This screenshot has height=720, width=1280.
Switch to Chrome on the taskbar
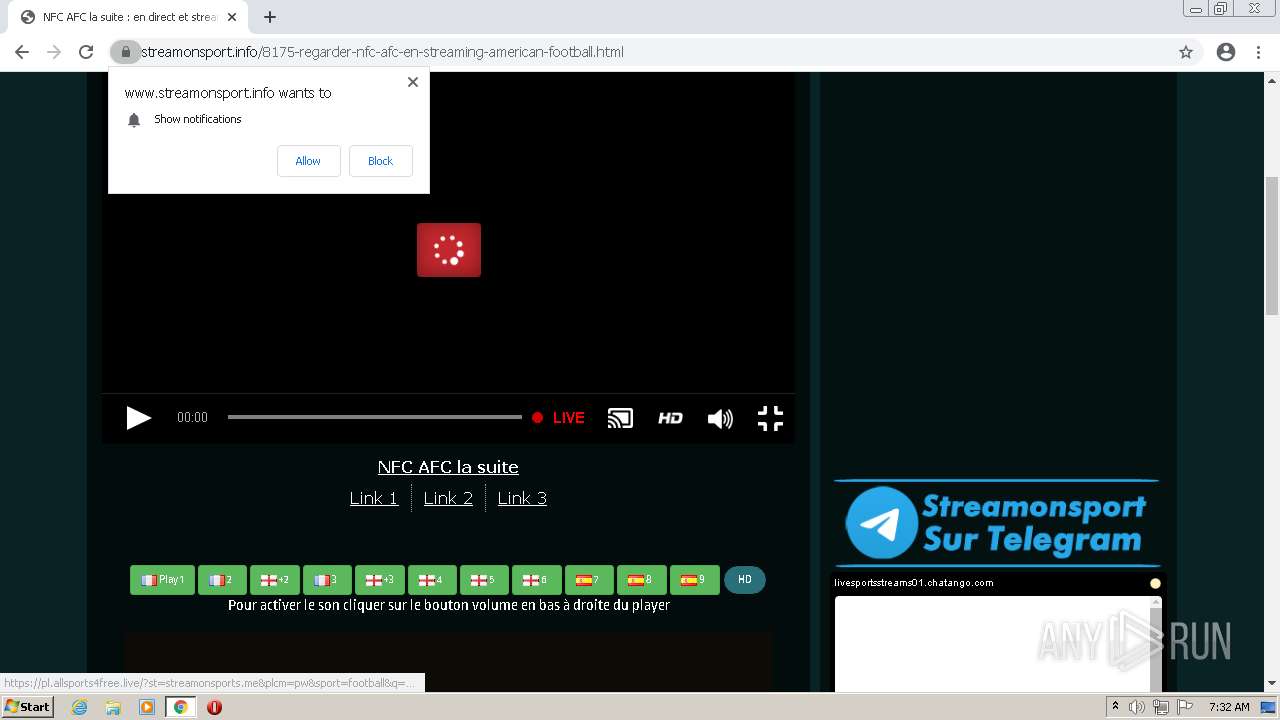tap(180, 707)
